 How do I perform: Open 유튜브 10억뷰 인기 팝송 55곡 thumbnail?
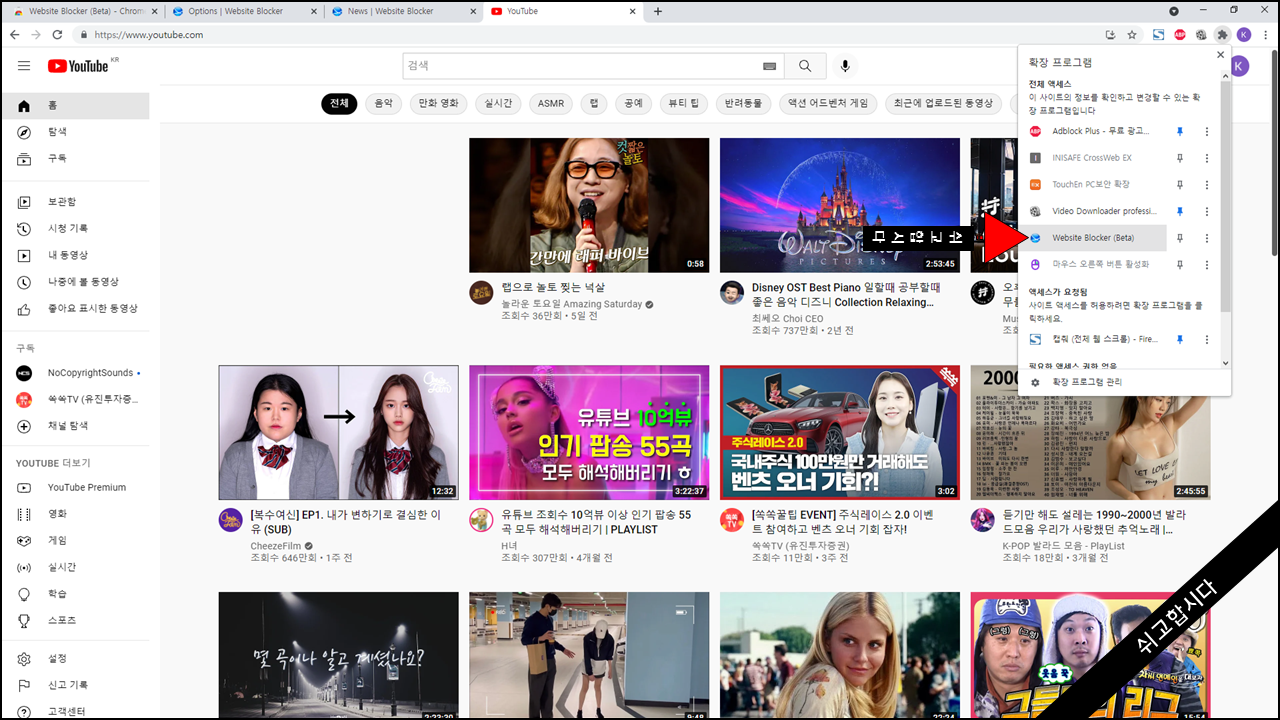[589, 432]
